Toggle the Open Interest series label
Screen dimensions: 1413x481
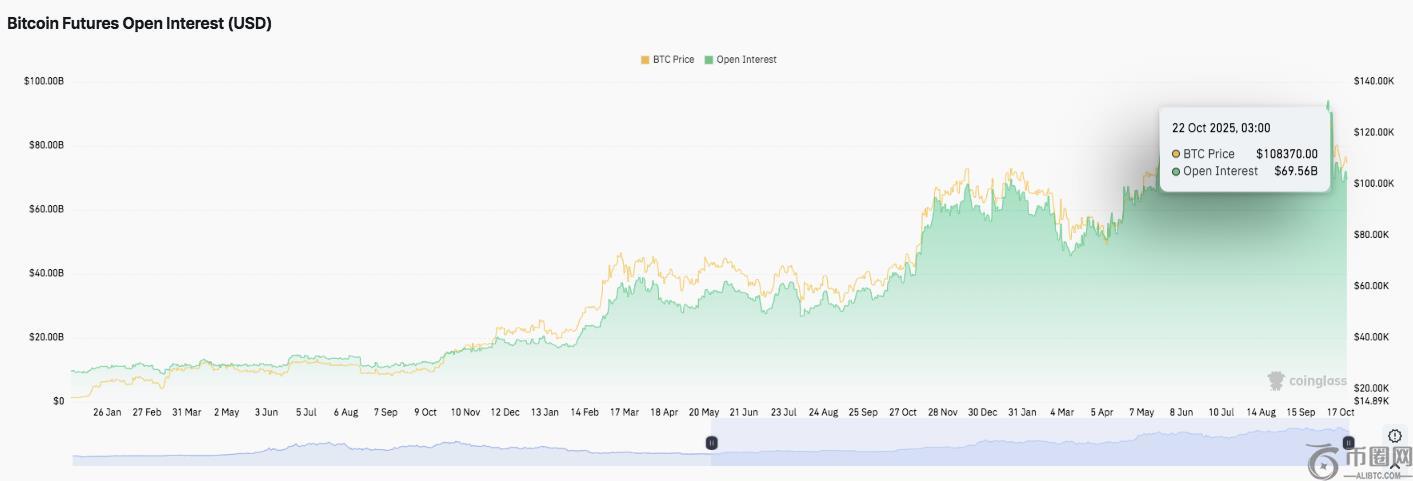pos(746,60)
